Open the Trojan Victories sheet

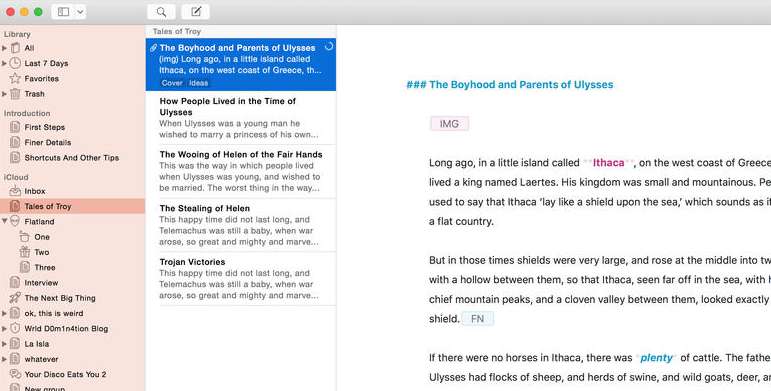pos(241,278)
